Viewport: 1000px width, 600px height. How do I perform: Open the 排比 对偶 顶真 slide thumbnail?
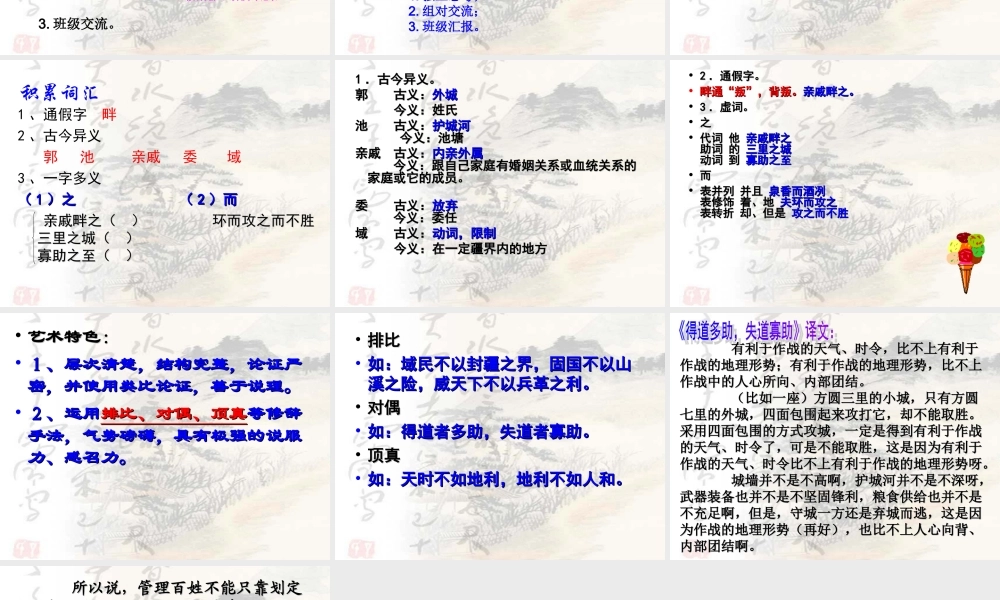500,436
